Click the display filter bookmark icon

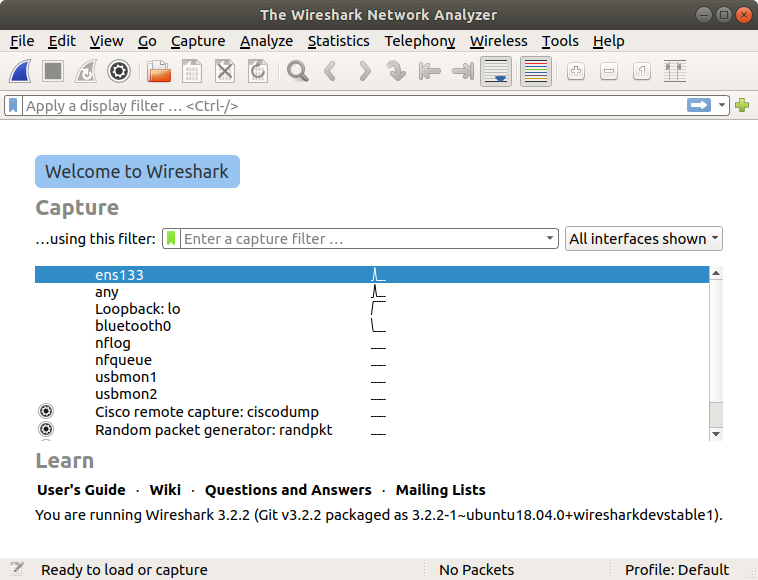coord(13,105)
